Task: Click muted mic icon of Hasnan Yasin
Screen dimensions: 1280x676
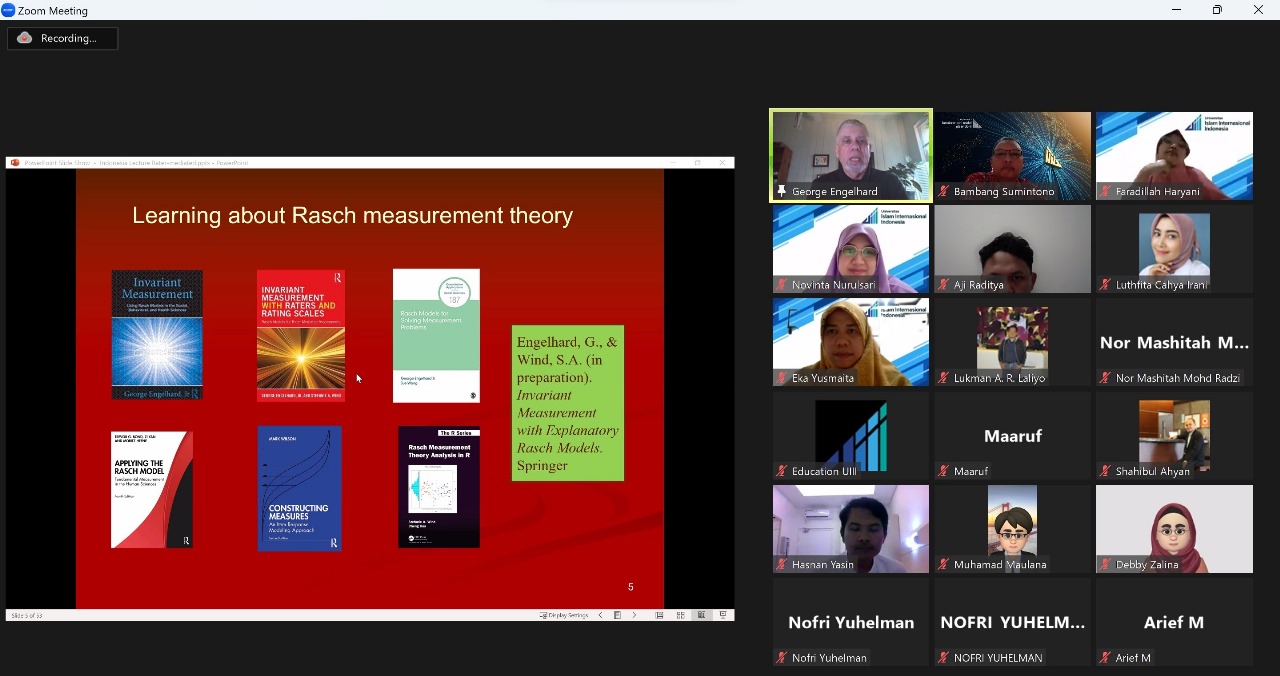Action: pyautogui.click(x=782, y=564)
